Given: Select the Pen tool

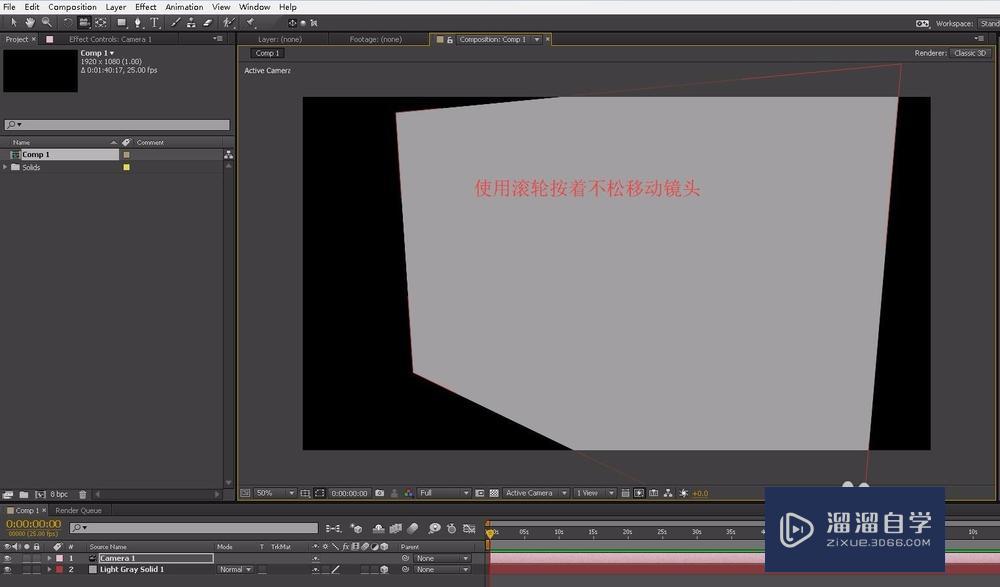Looking at the screenshot, I should point(138,22).
